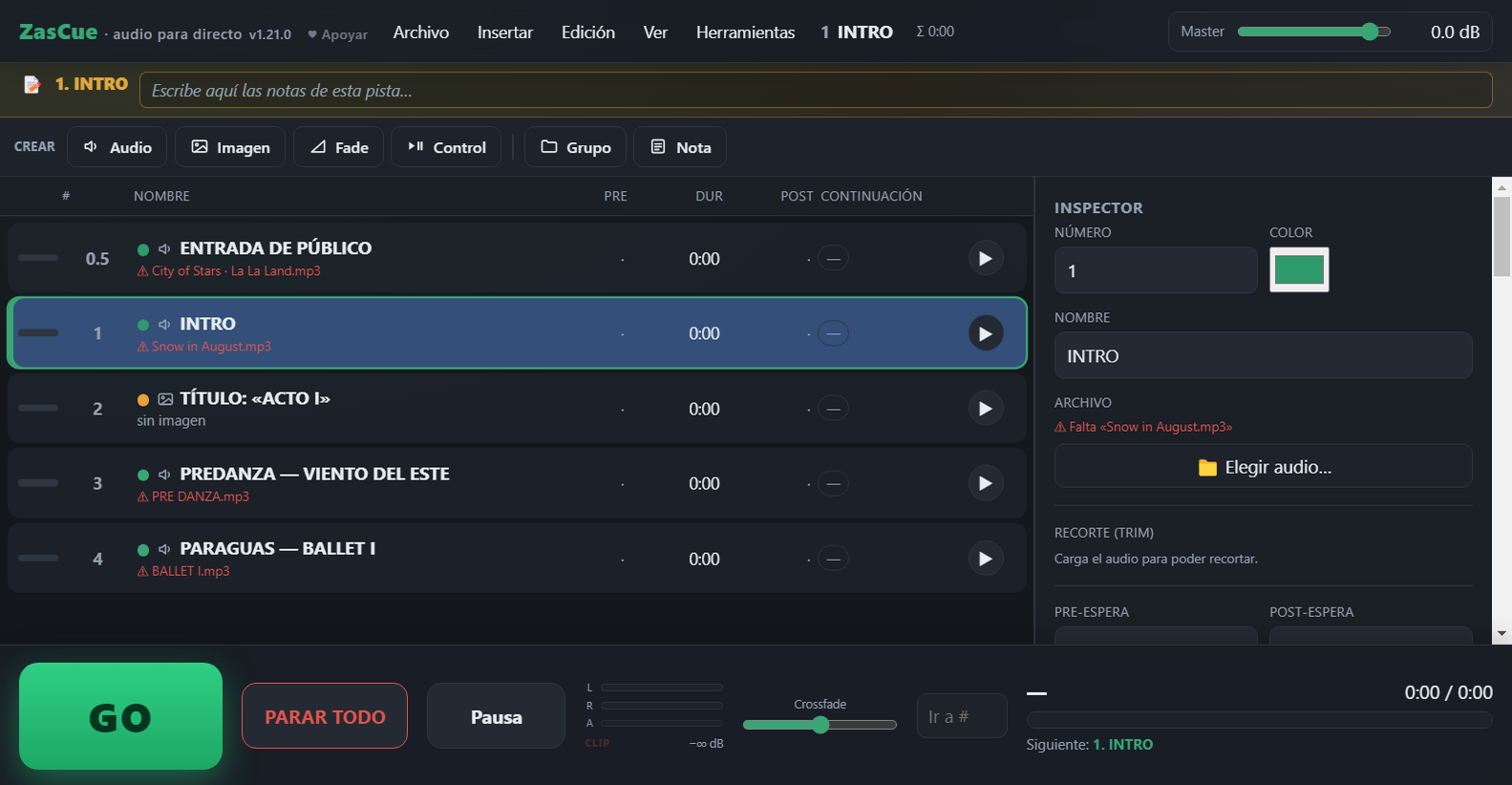Play the TÍTULO «ACTO I» cue
This screenshot has width=1512, height=785.
click(x=986, y=409)
